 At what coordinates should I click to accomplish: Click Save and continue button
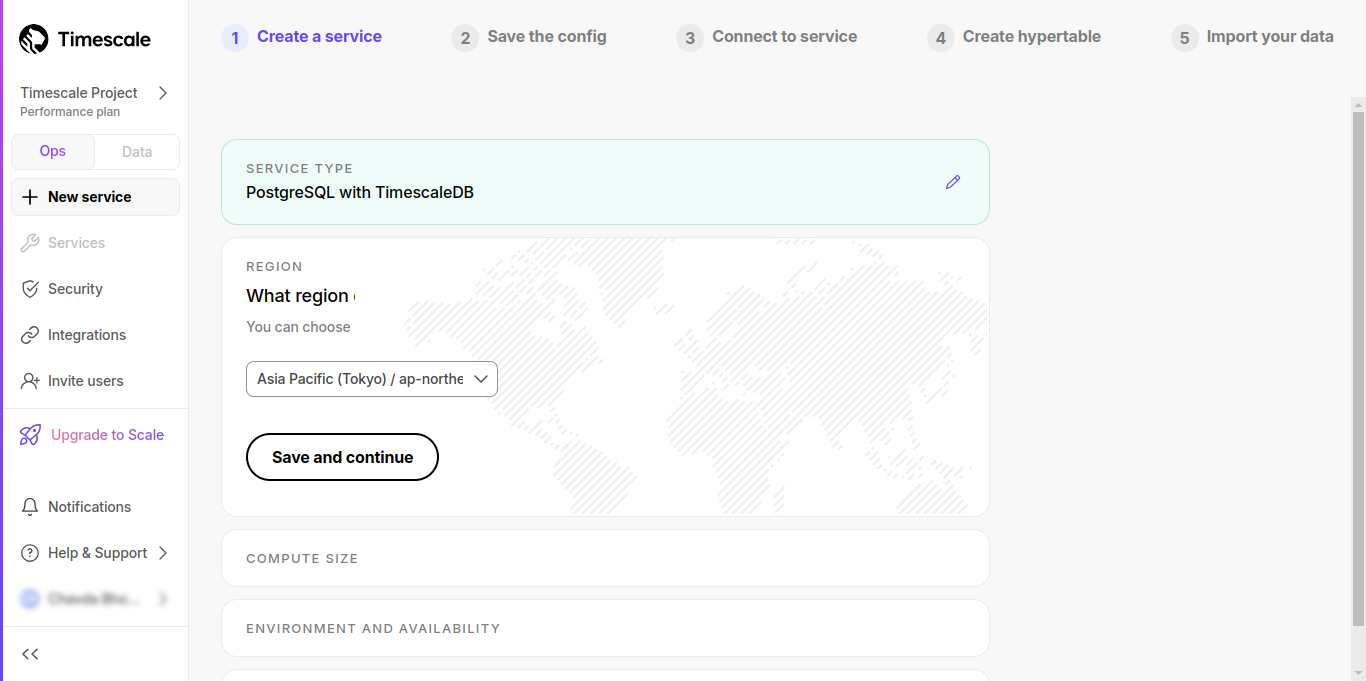342,457
